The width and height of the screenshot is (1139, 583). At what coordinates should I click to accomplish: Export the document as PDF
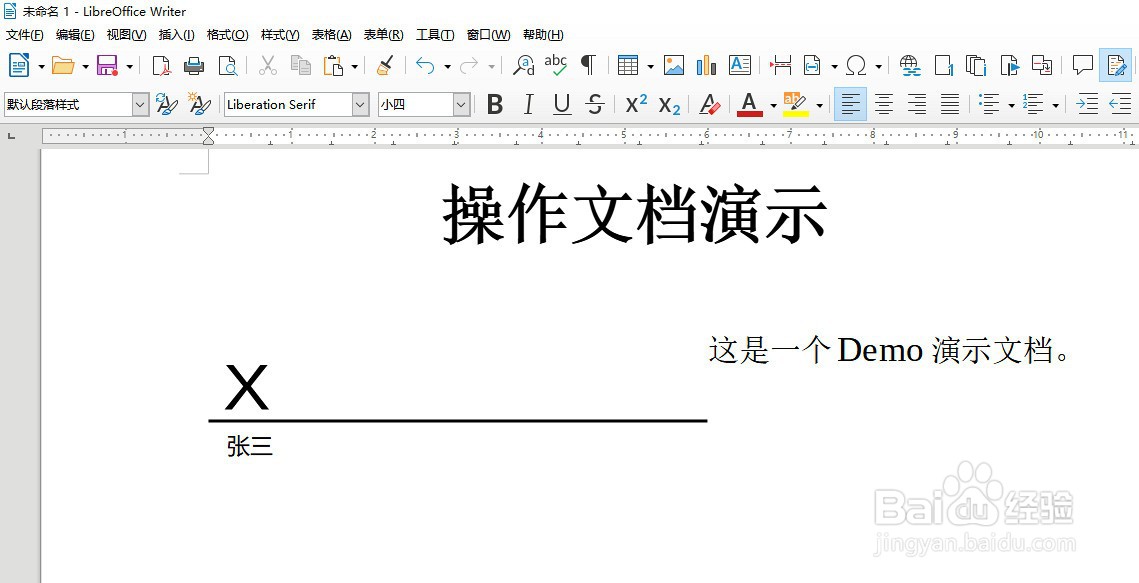160,64
